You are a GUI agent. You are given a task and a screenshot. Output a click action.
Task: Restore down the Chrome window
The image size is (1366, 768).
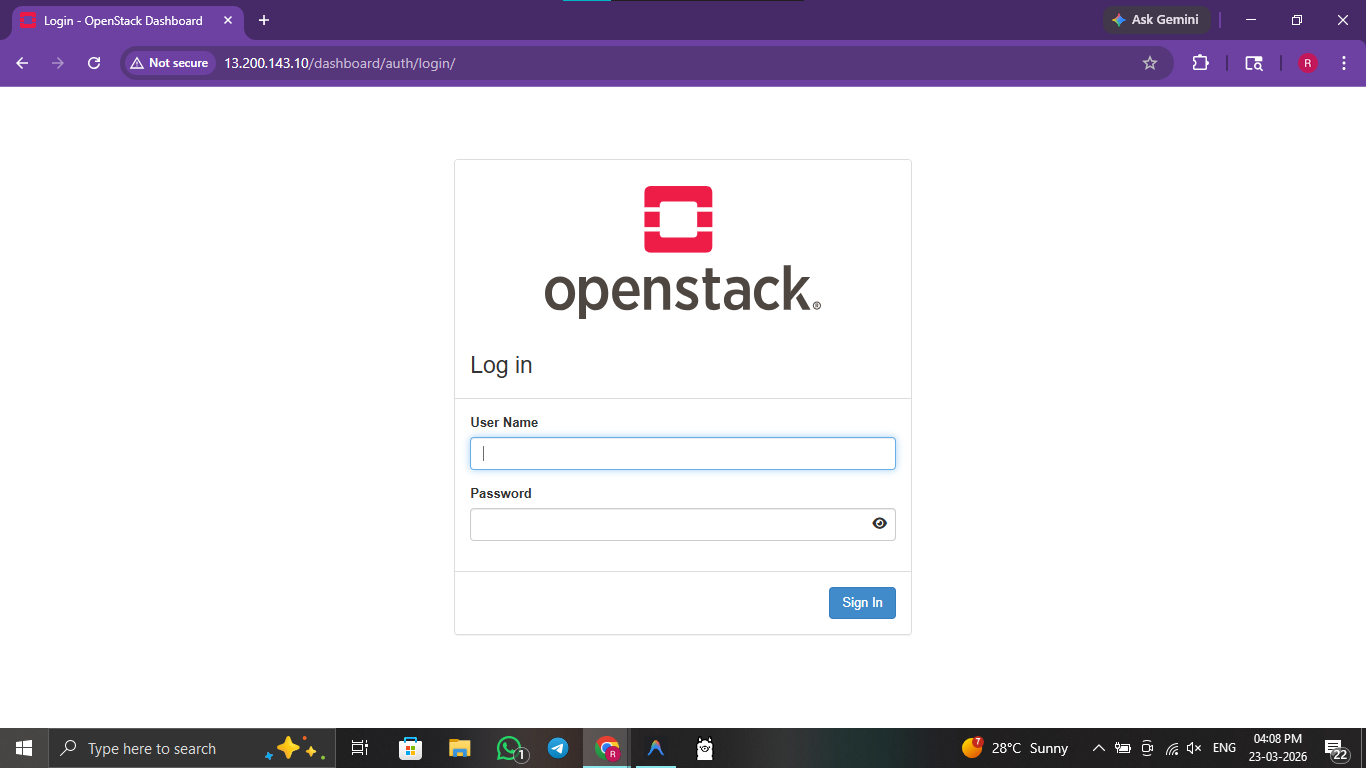pyautogui.click(x=1297, y=20)
